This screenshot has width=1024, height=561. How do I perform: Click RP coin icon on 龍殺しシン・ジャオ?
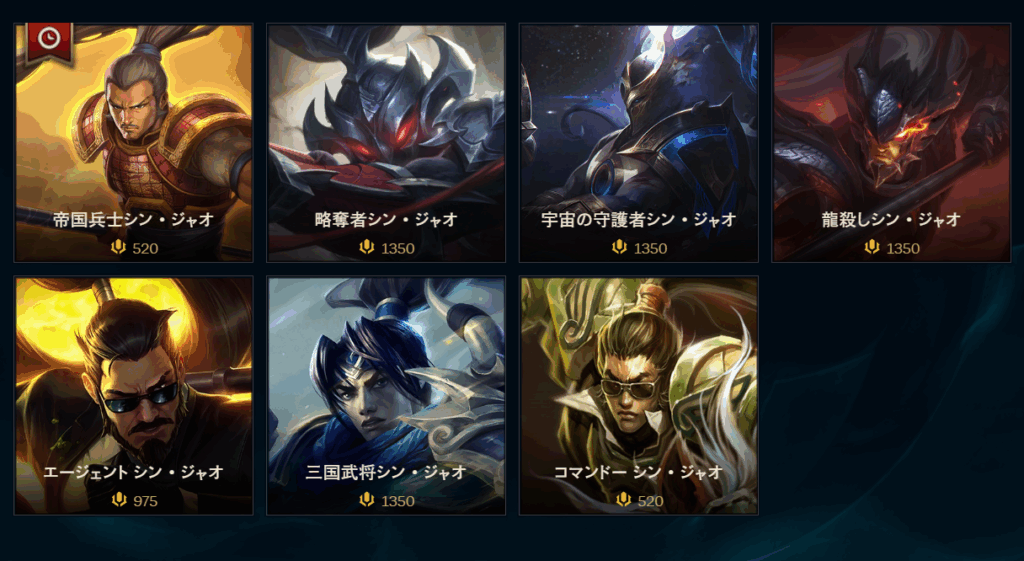872,248
